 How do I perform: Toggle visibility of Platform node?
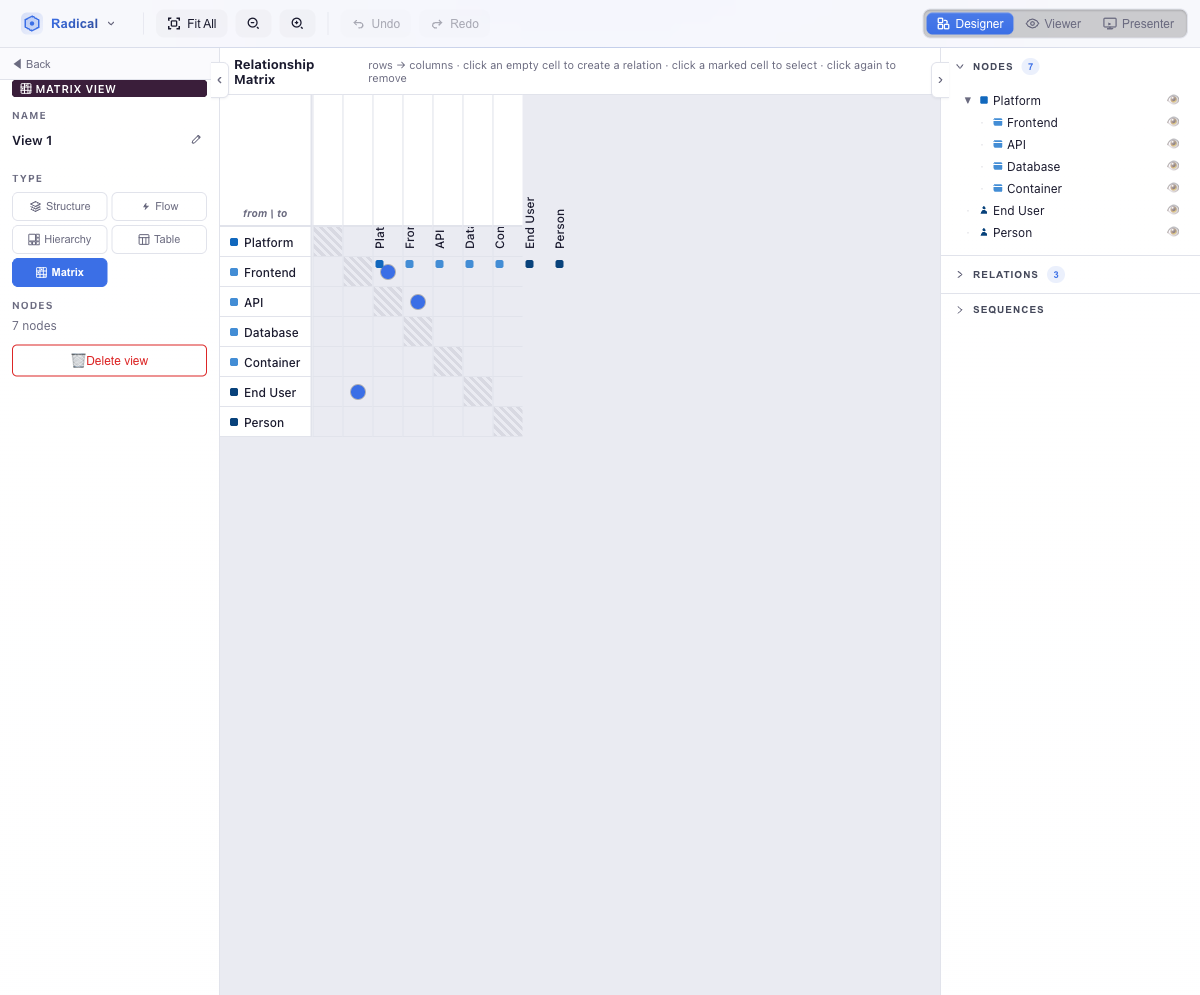(x=1173, y=99)
